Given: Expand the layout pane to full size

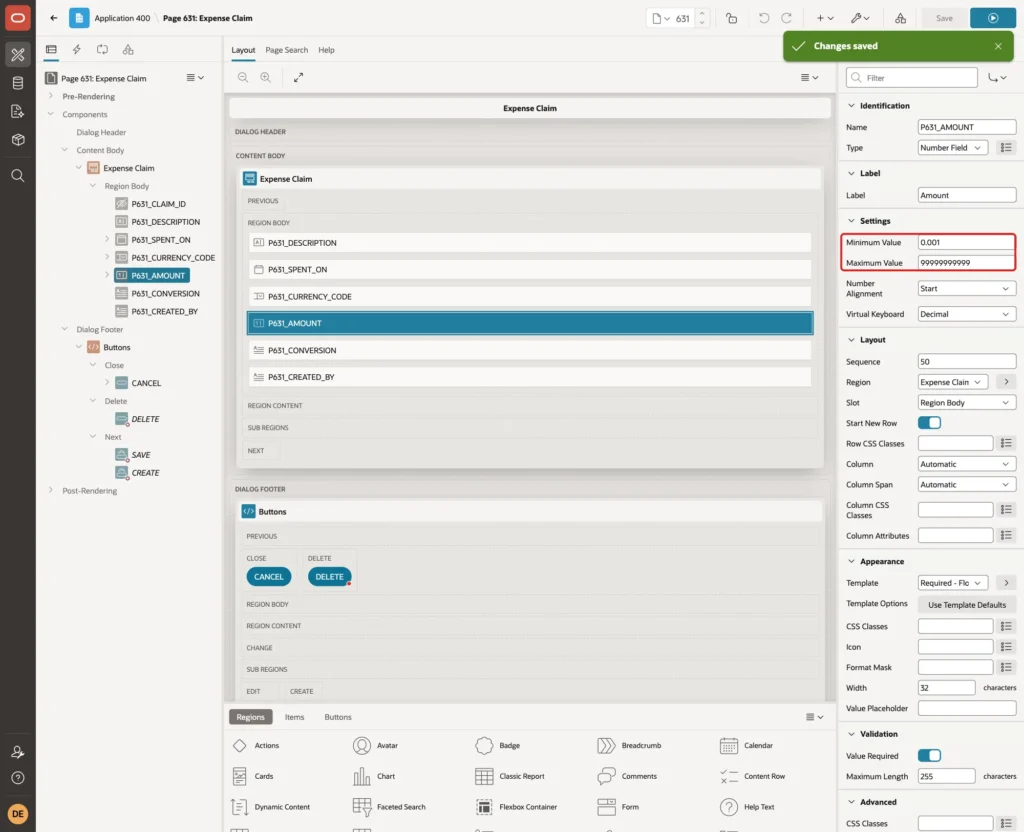Looking at the screenshot, I should click(x=298, y=77).
